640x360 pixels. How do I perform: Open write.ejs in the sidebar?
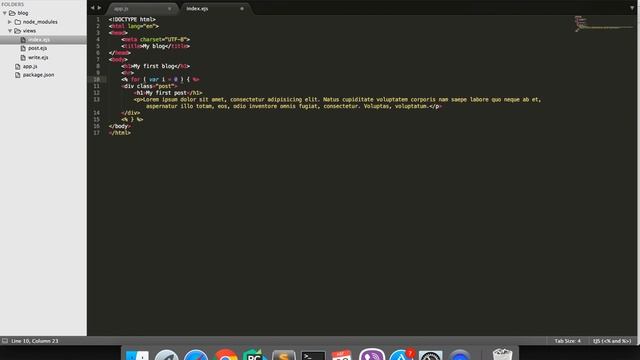point(38,58)
